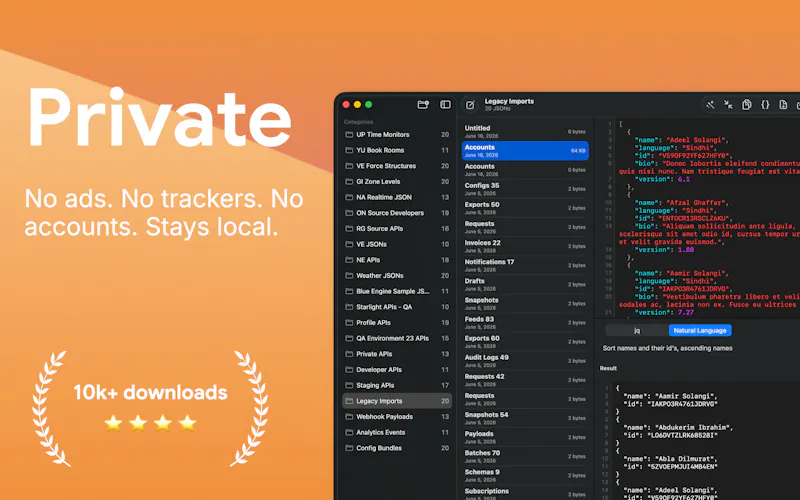Click the curly braces icon
The width and height of the screenshot is (800, 500).
[765, 105]
